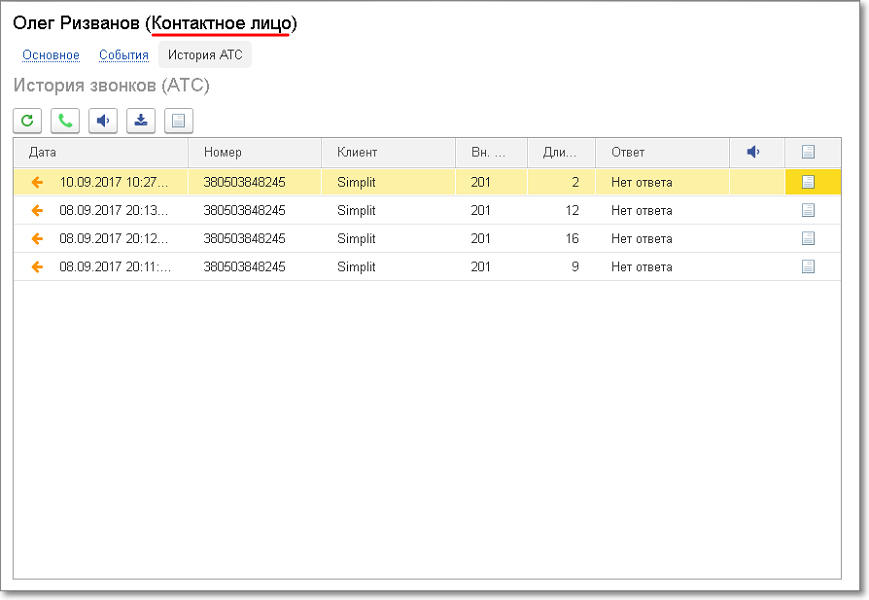This screenshot has width=869, height=600.
Task: Click the green phone call icon
Action: [x=65, y=121]
